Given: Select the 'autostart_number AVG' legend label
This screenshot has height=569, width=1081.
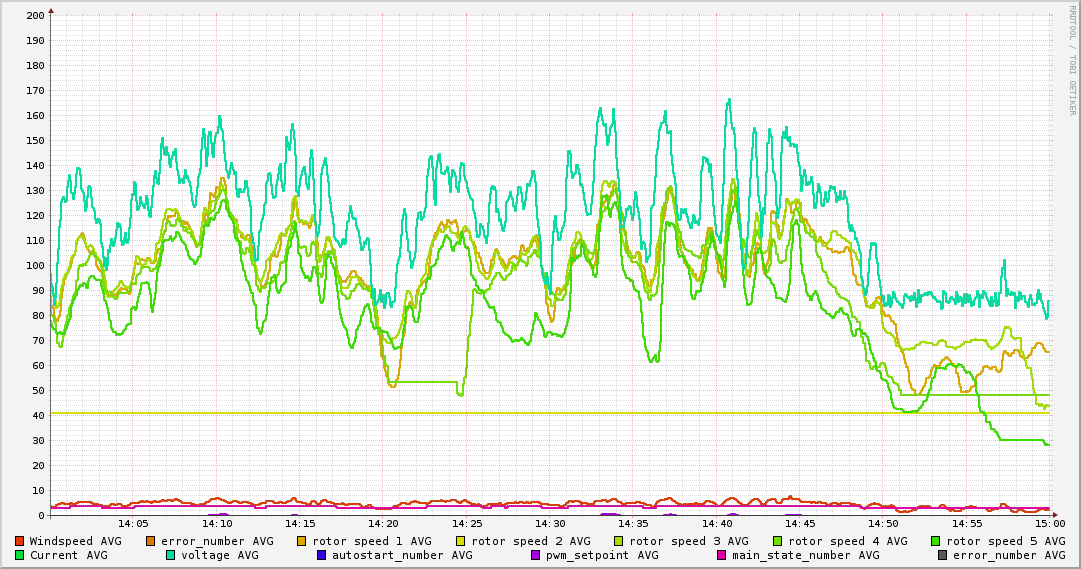Looking at the screenshot, I should (x=402, y=556).
